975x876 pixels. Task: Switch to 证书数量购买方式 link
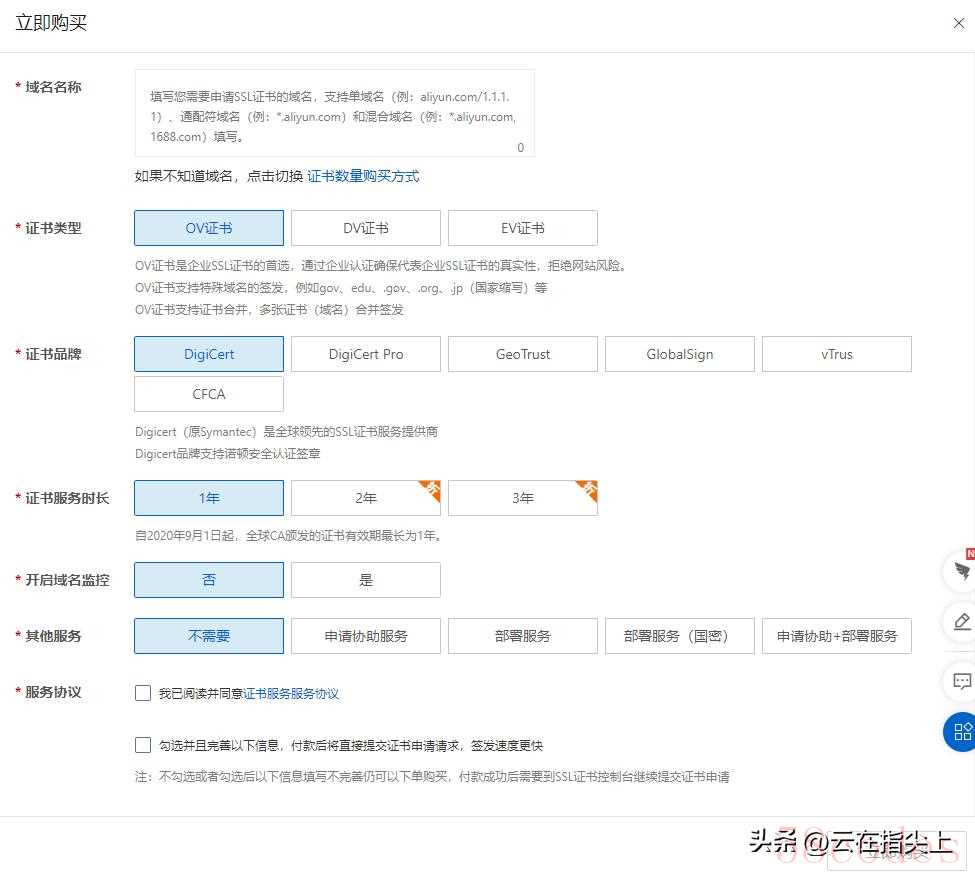(363, 176)
